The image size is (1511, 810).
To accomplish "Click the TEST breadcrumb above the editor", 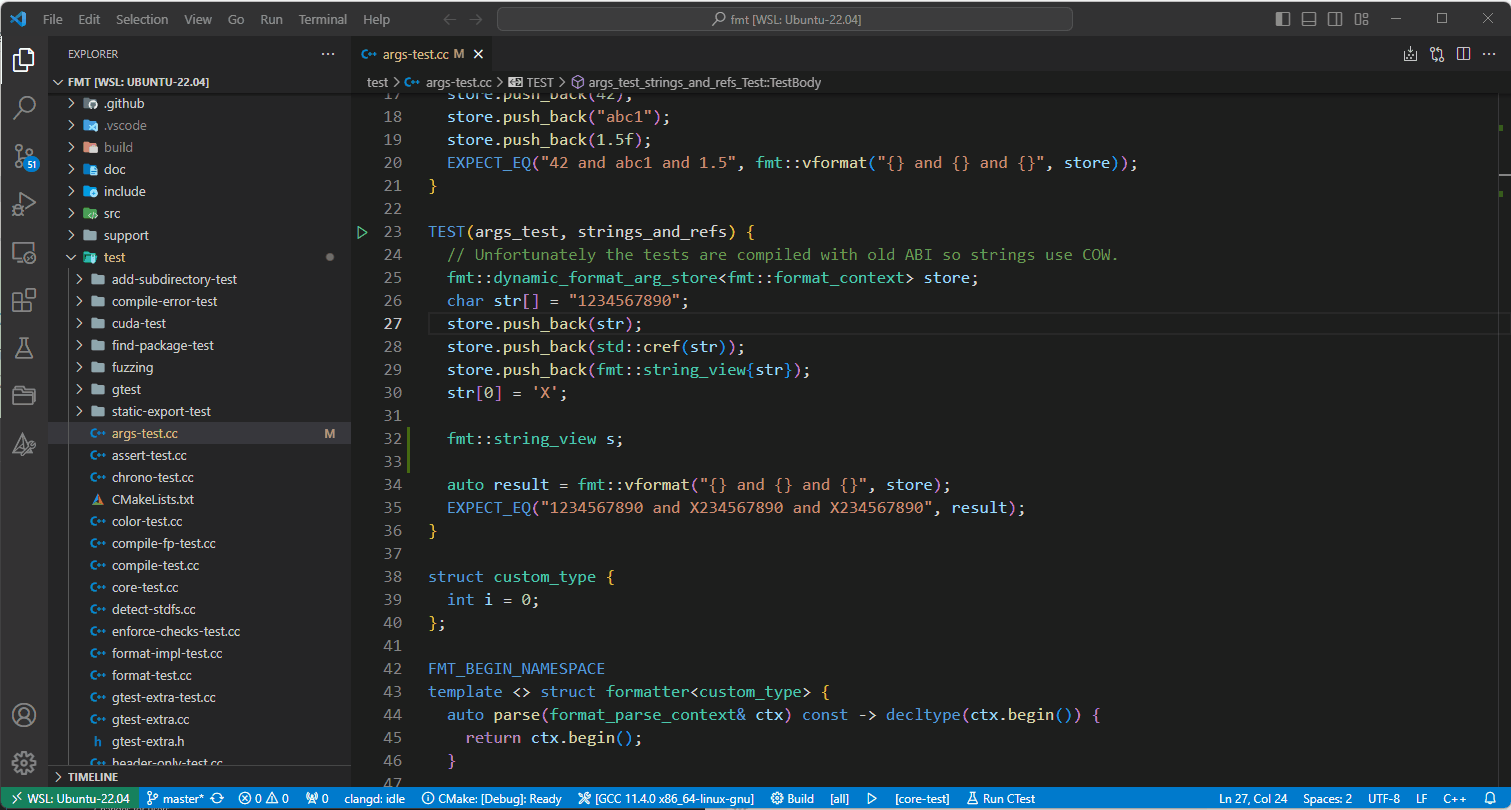I will click(x=538, y=83).
